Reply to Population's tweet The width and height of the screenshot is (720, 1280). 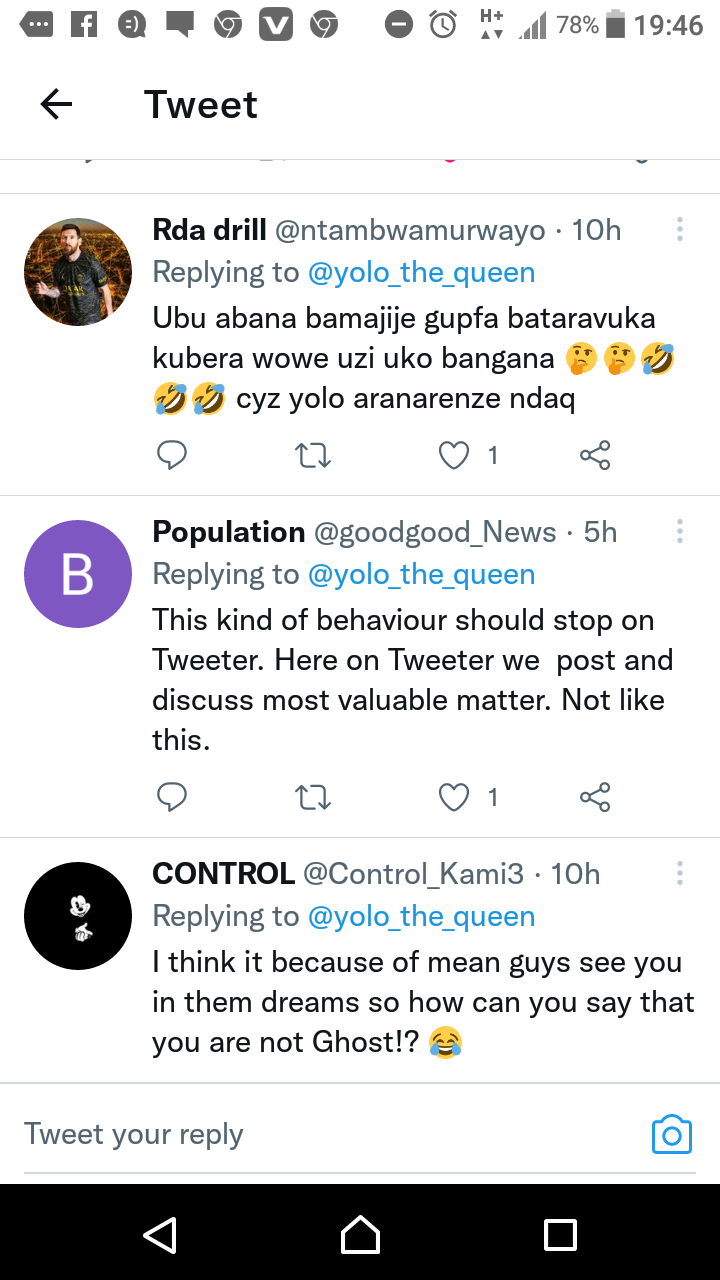(x=172, y=797)
